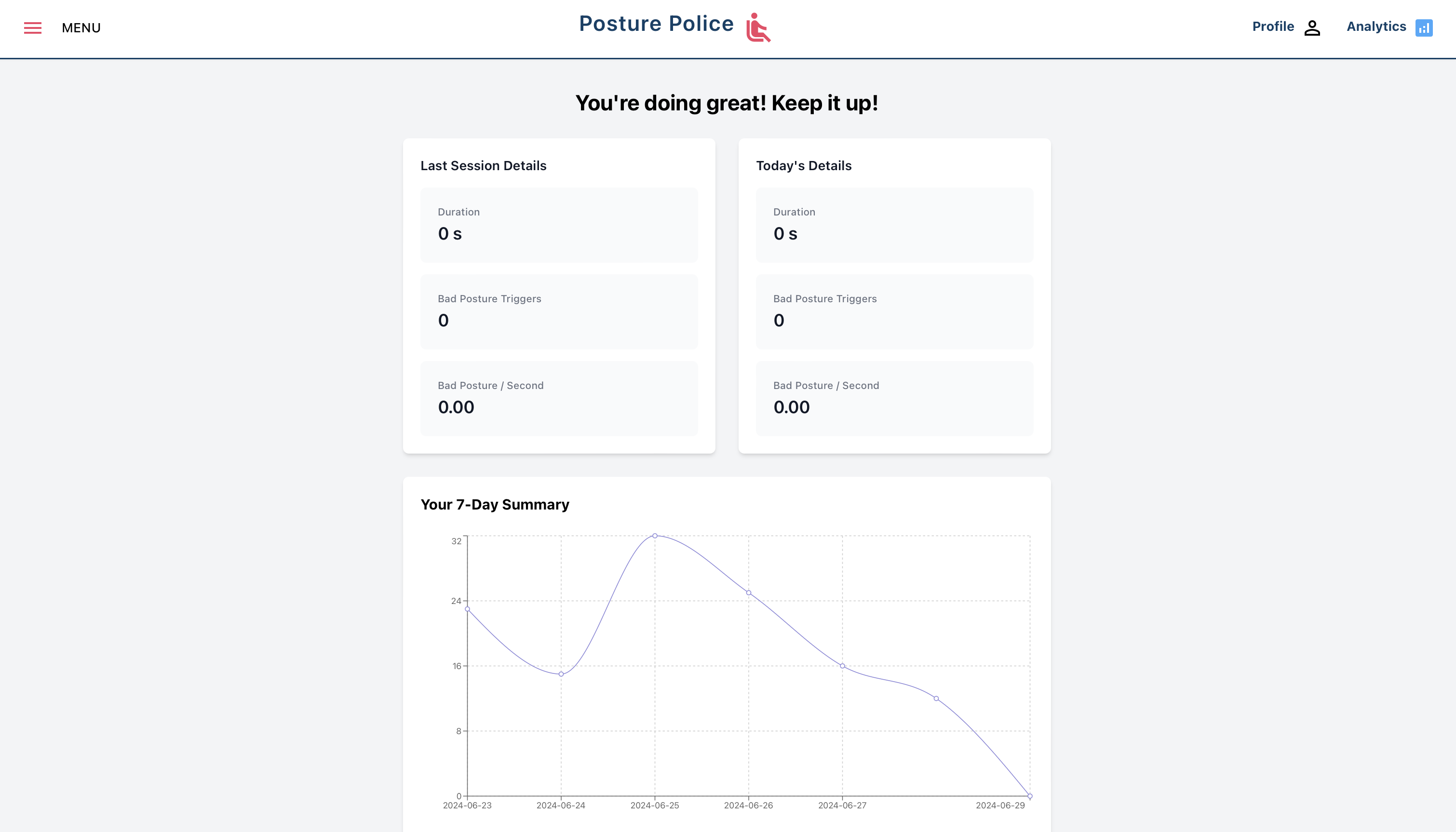
Task: Click the Profile person icon
Action: tap(1312, 28)
